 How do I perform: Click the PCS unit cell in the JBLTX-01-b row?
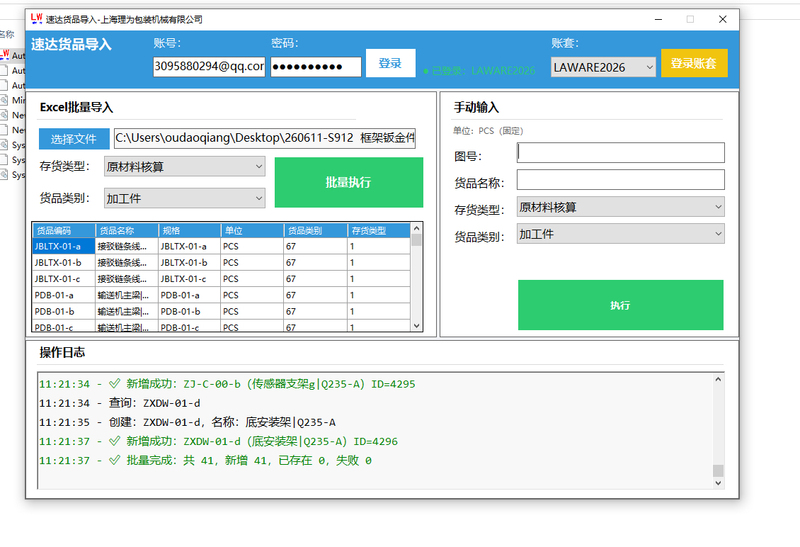[x=252, y=262]
